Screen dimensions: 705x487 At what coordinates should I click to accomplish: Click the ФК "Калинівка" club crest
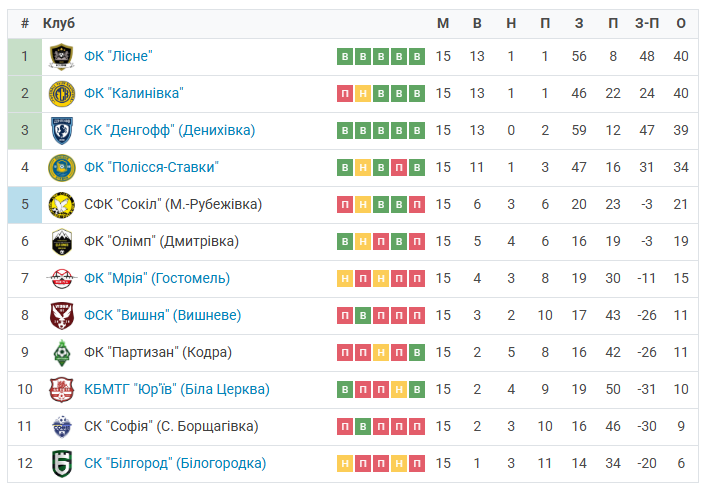coord(62,94)
